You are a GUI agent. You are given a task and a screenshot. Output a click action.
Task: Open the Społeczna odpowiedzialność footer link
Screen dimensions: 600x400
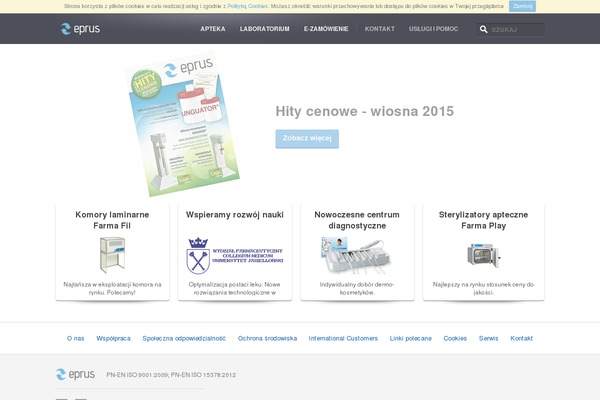(x=184, y=338)
